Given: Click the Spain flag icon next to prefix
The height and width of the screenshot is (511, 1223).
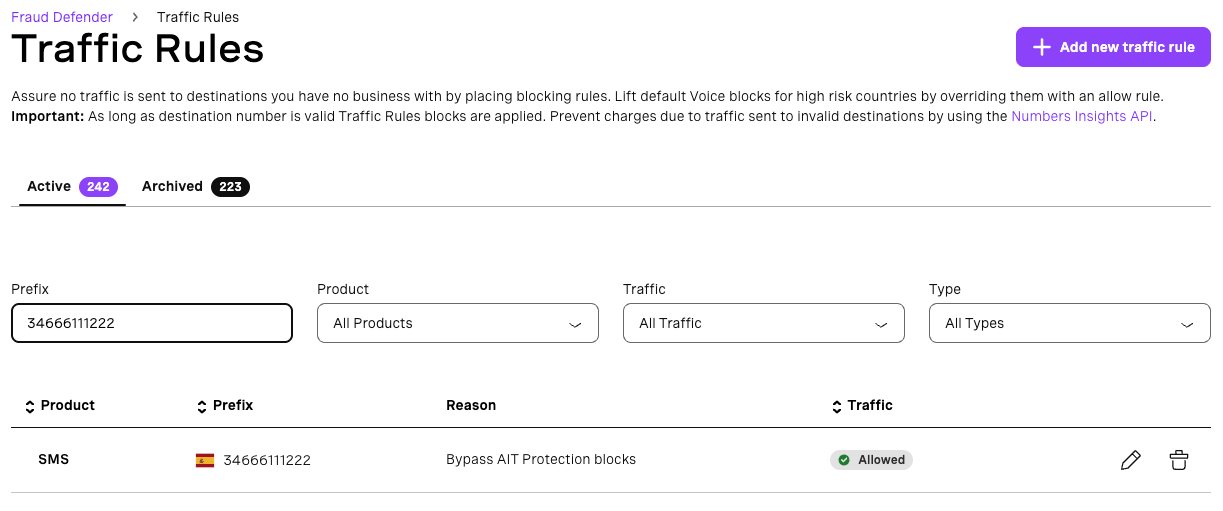Looking at the screenshot, I should 205,460.
